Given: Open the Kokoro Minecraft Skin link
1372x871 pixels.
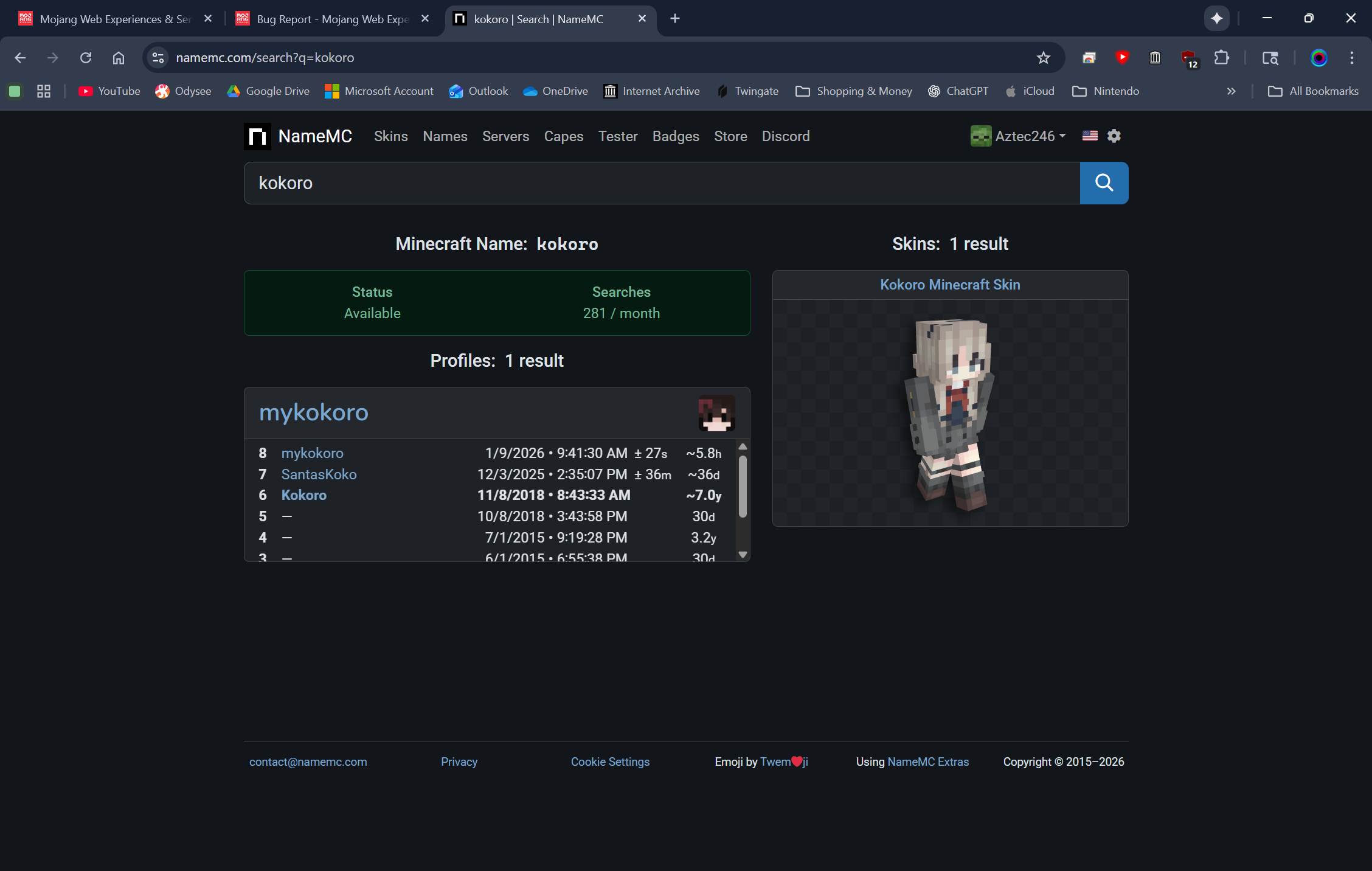Looking at the screenshot, I should click(950, 285).
